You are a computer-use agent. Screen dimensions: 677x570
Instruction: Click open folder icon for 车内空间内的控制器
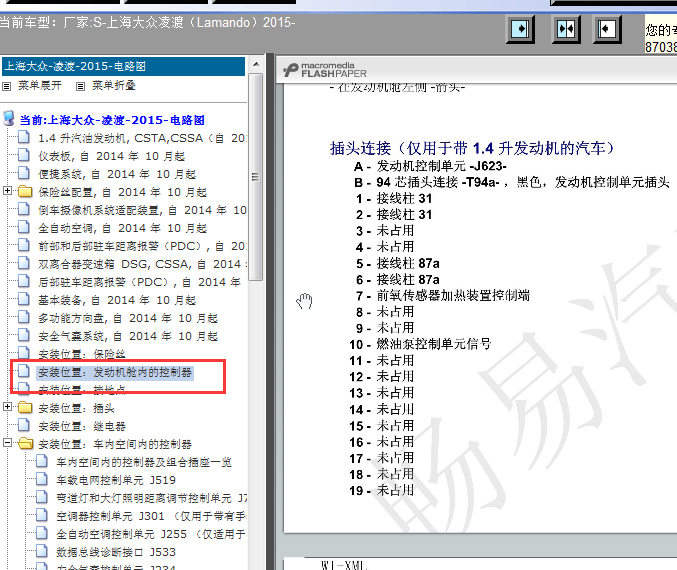26,443
